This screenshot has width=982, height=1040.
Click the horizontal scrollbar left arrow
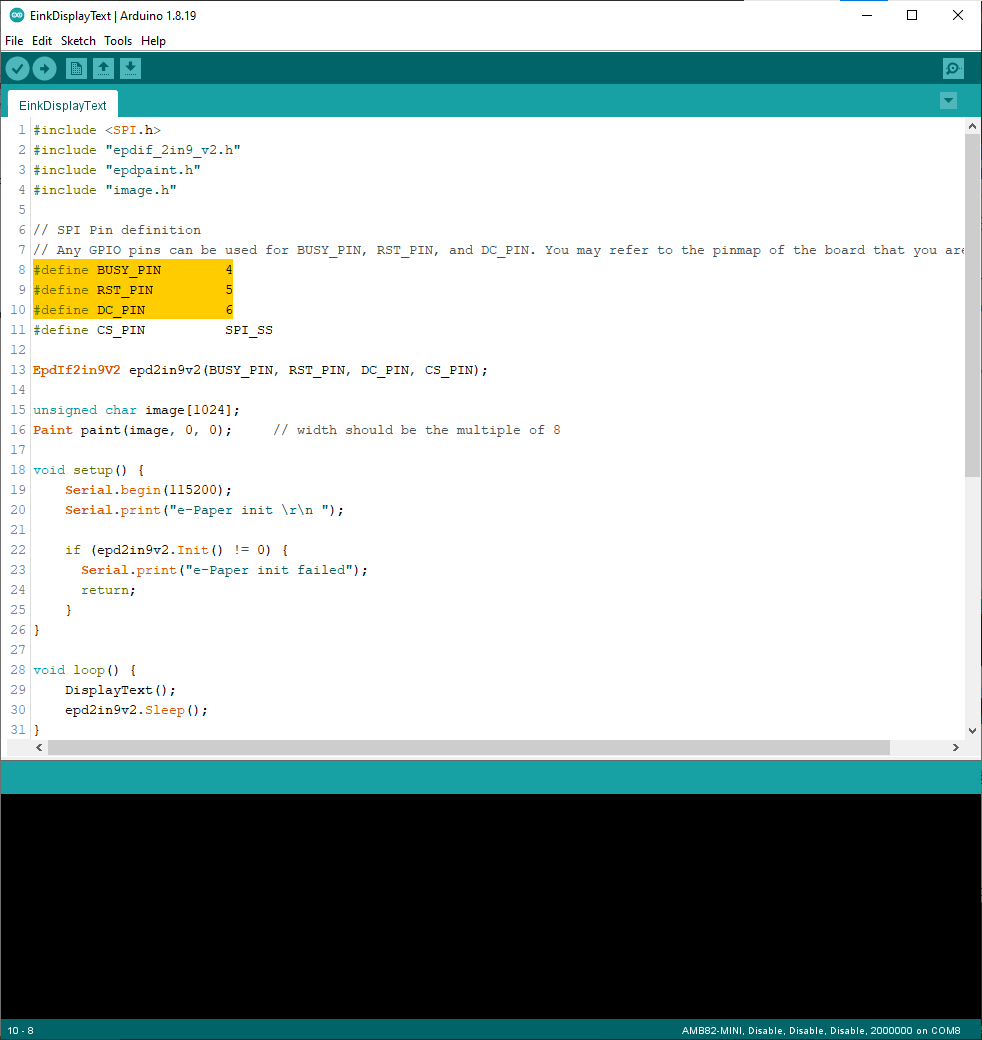[40, 748]
